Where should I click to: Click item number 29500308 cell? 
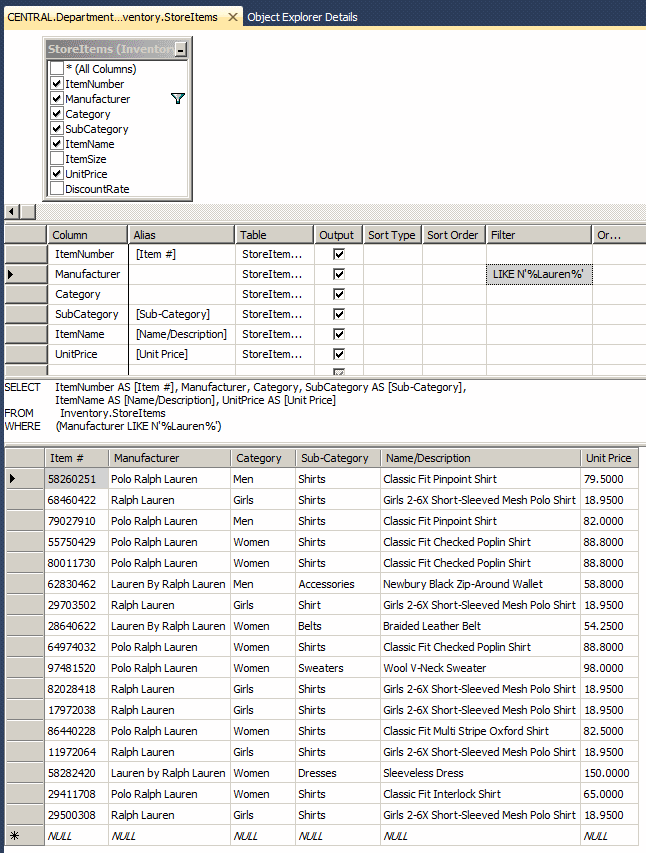[x=77, y=815]
